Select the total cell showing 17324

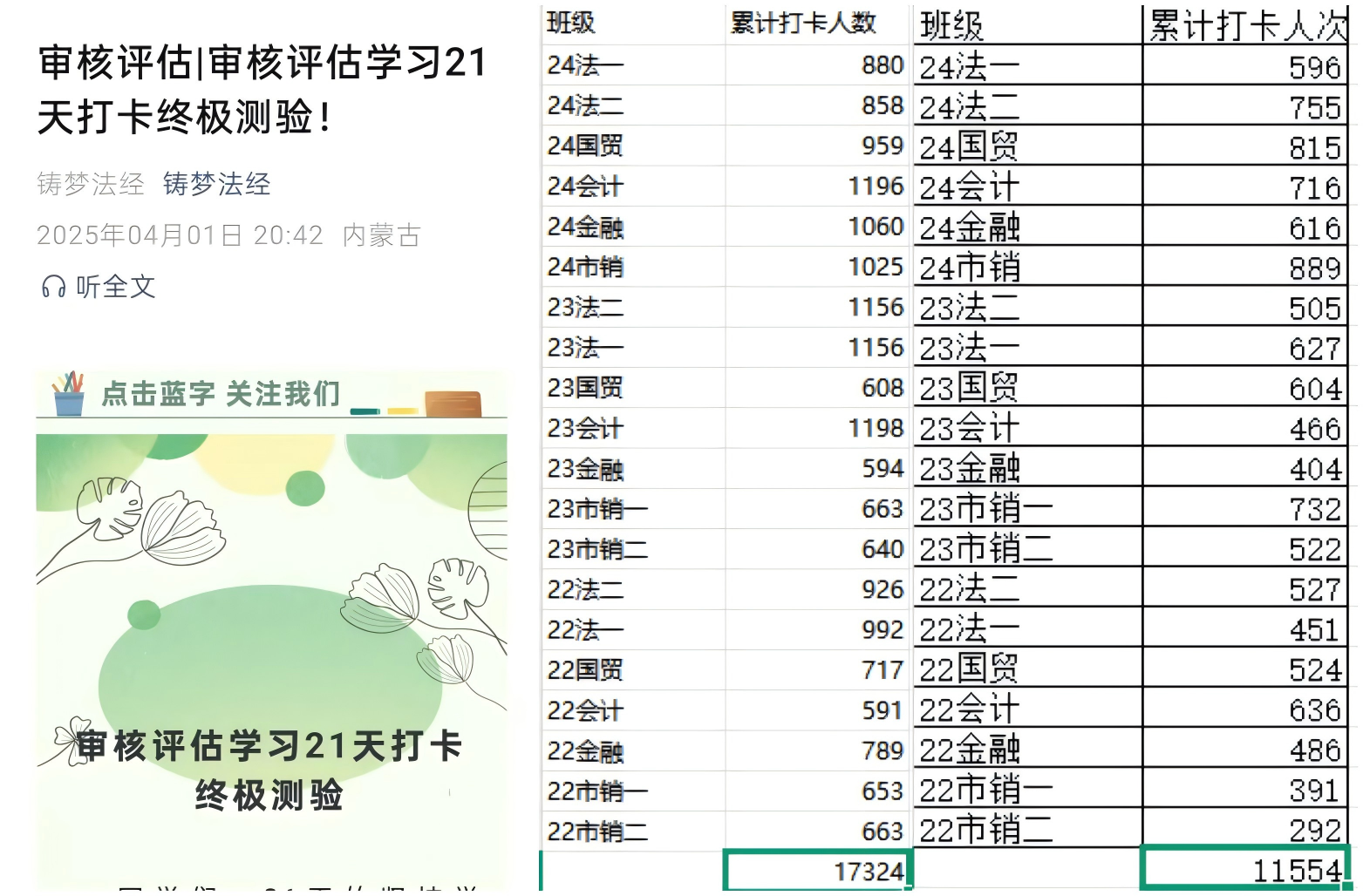818,871
